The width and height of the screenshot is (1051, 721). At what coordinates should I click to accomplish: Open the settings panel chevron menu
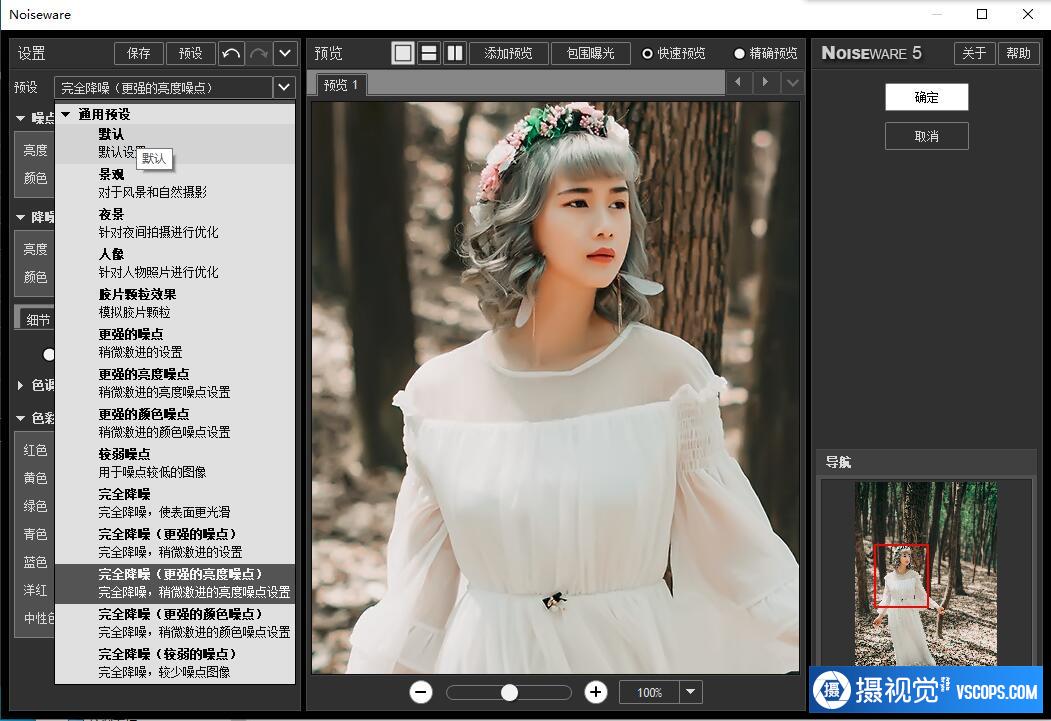tap(285, 54)
